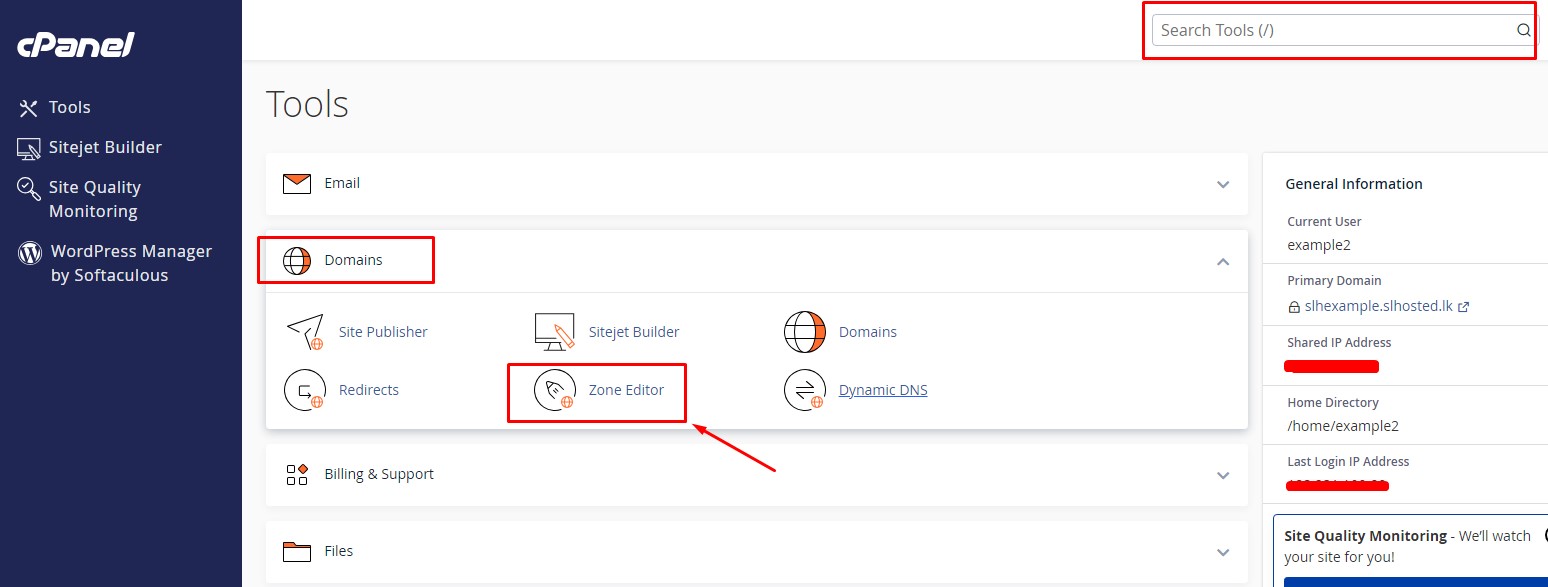This screenshot has width=1548, height=587.
Task: Open the Redirects icon
Action: (x=305, y=390)
